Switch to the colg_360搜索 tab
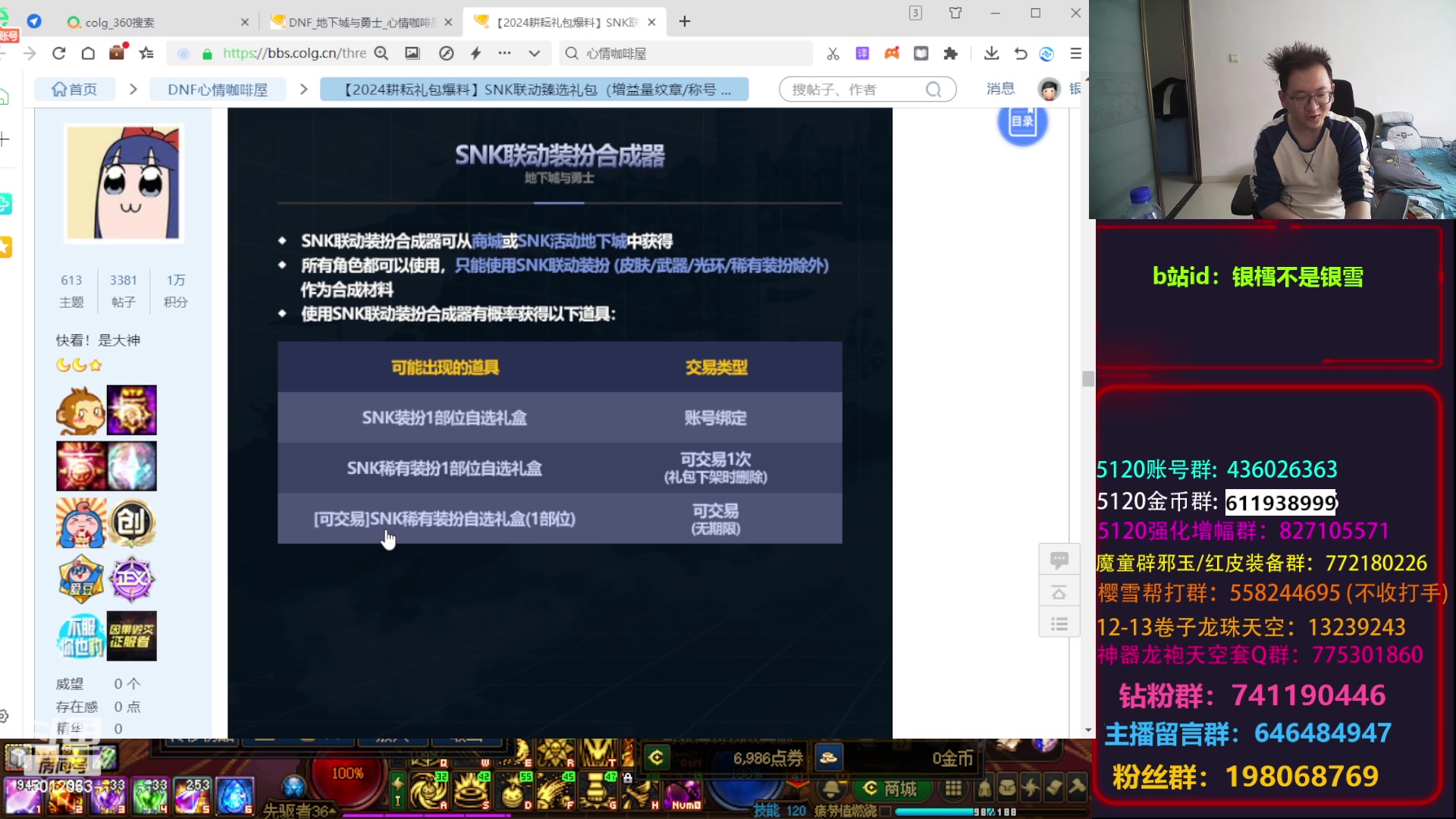This screenshot has width=1456, height=819. (155, 22)
